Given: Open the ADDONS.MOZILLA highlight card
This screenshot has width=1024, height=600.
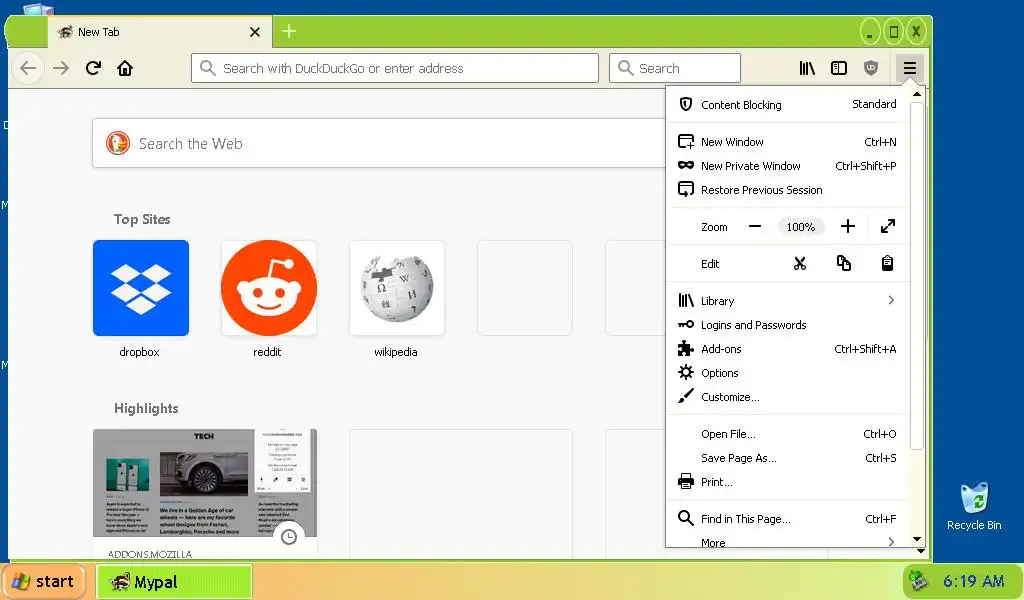Looking at the screenshot, I should click(204, 494).
